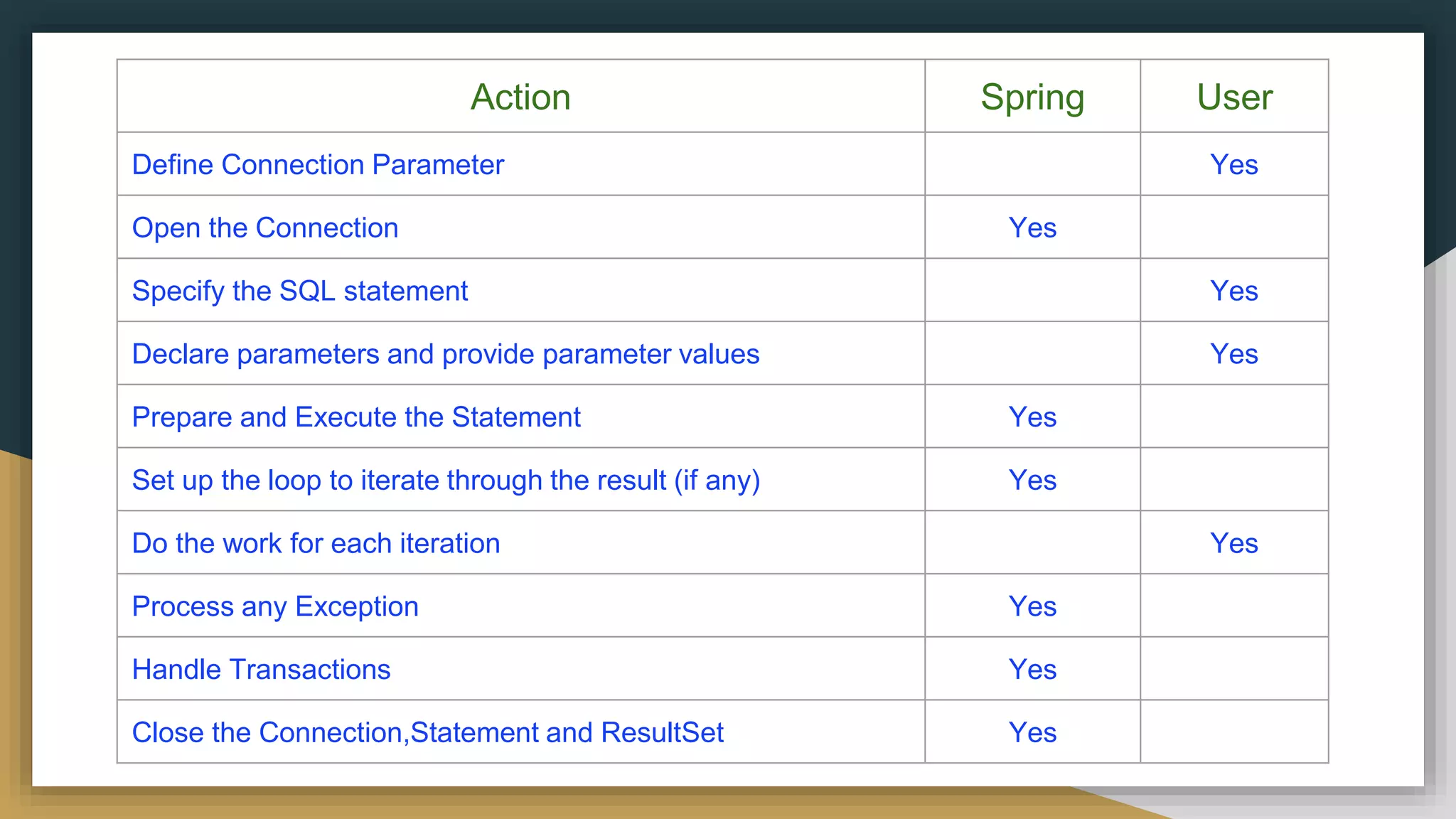Click the Handle Transactions text
The image size is (1456, 819).
click(261, 670)
